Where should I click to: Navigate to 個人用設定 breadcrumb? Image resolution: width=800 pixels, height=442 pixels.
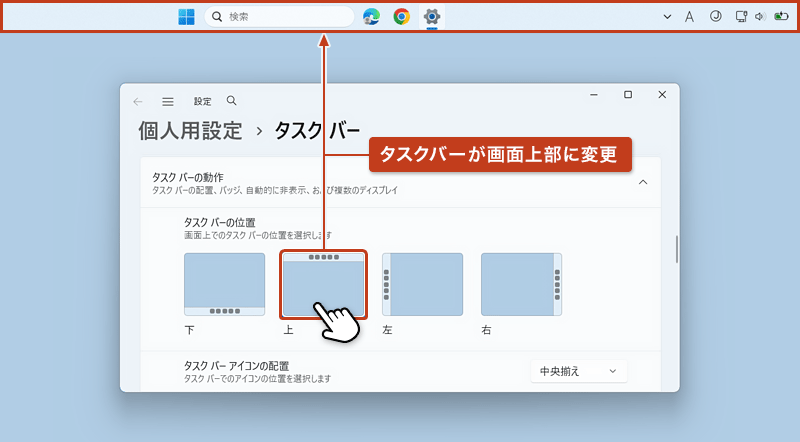pos(190,131)
